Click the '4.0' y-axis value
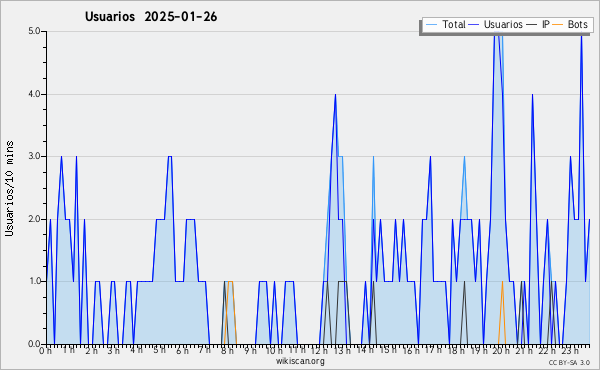The image size is (600, 370). coord(34,94)
